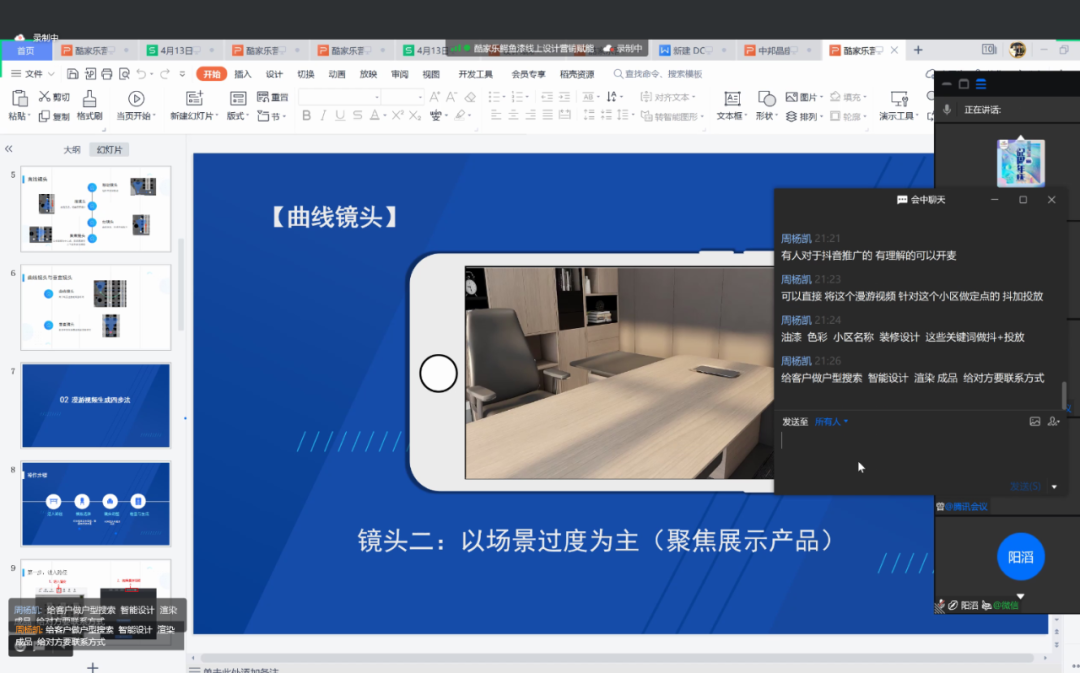
Task: Click the Undo arrow icon
Action: tap(141, 74)
